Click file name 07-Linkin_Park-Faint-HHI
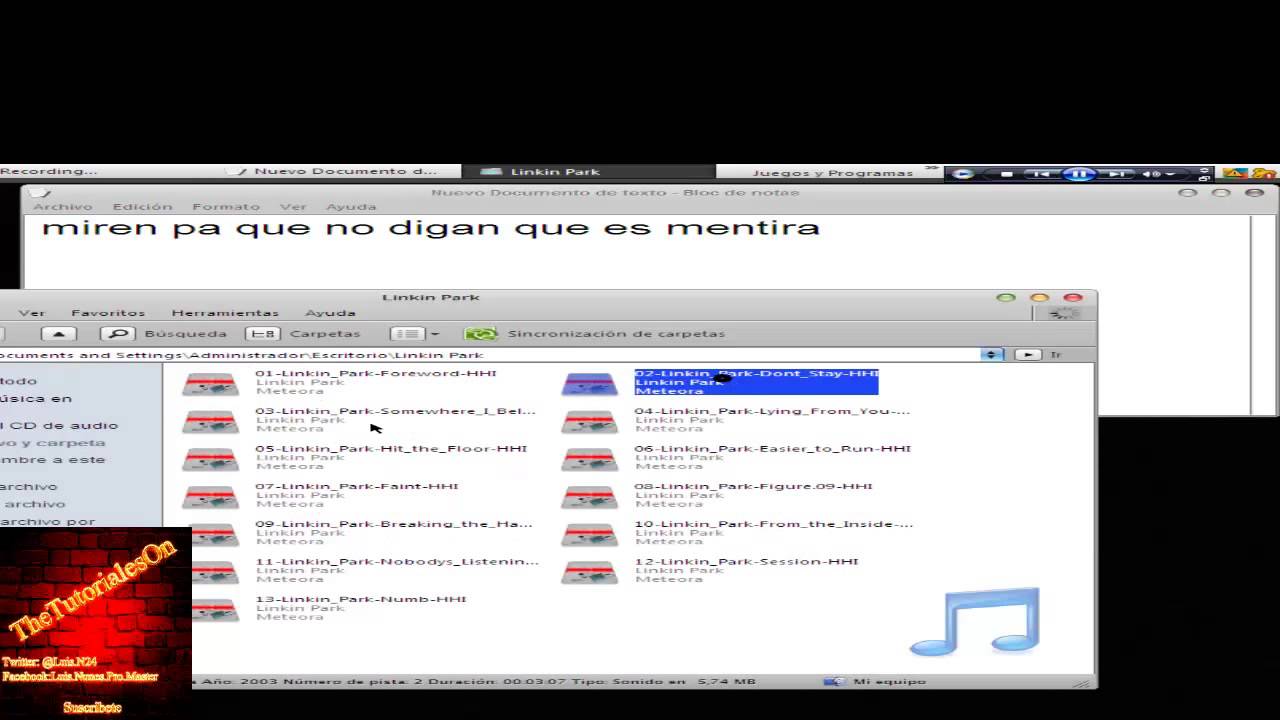The height and width of the screenshot is (720, 1280). pos(357,486)
